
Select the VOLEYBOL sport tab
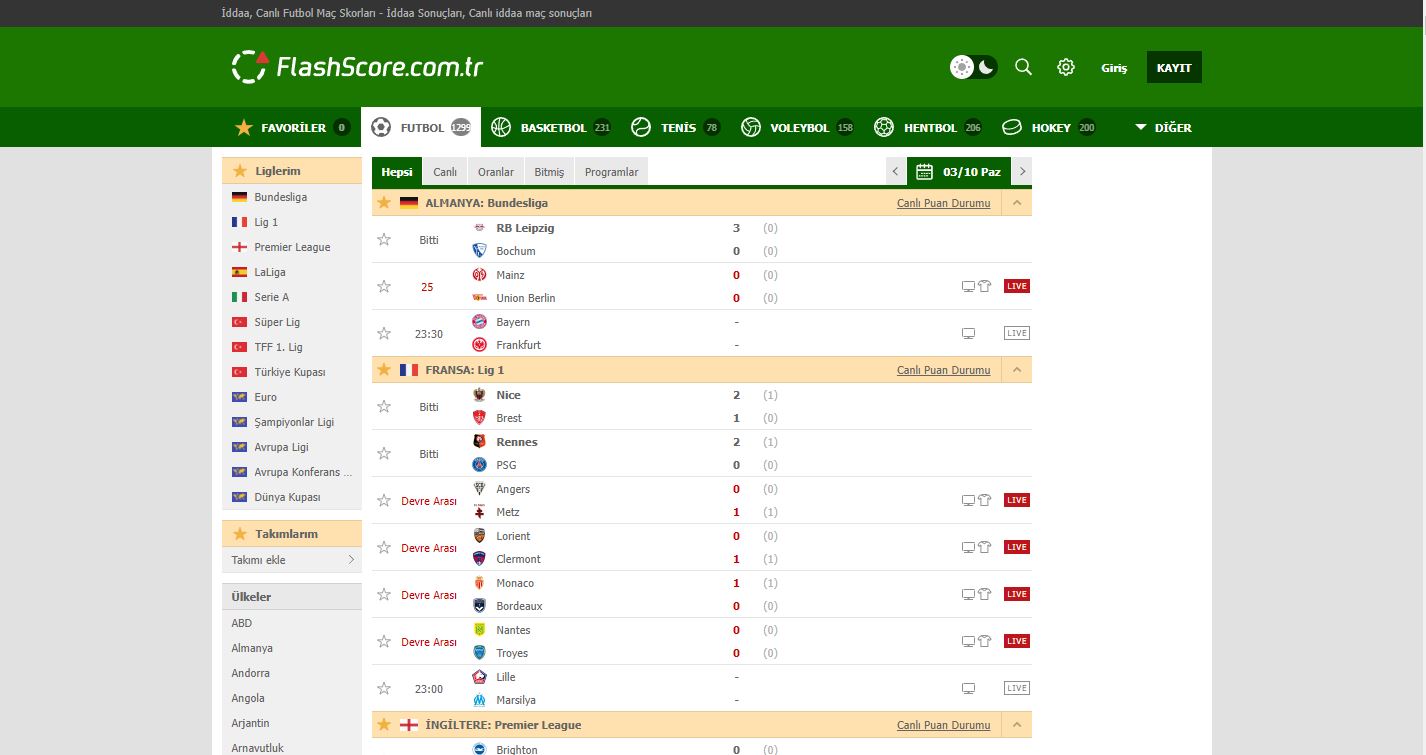[797, 127]
